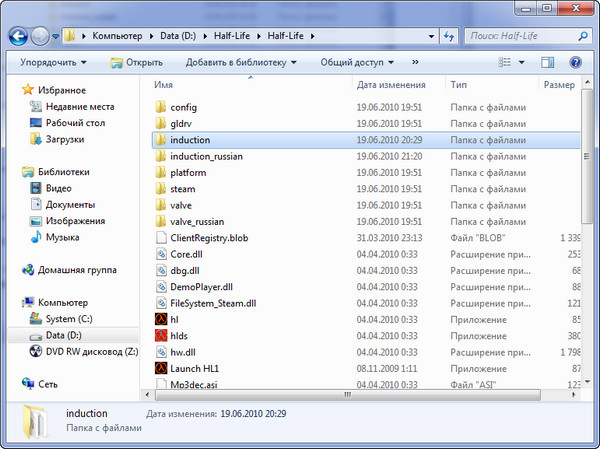This screenshot has width=600, height=449.
Task: Click the Открыть toolbar button
Action: [137, 62]
